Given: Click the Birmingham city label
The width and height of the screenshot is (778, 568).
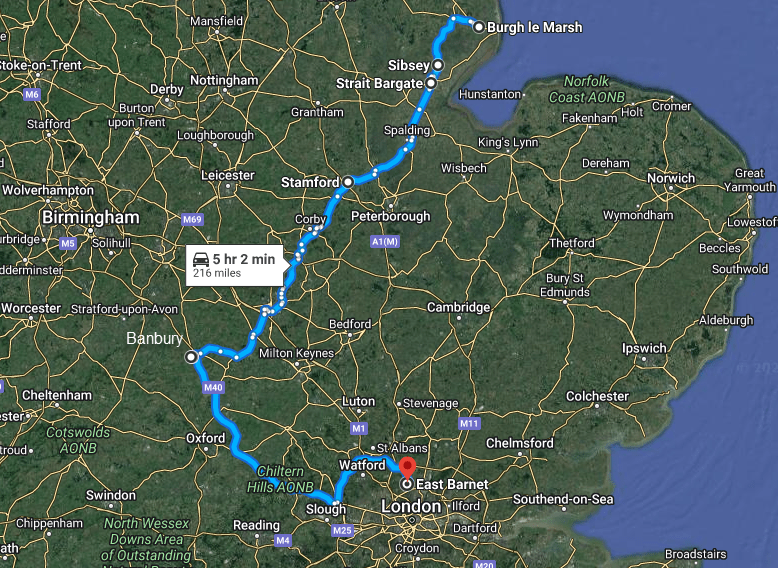Looking at the screenshot, I should (91, 217).
